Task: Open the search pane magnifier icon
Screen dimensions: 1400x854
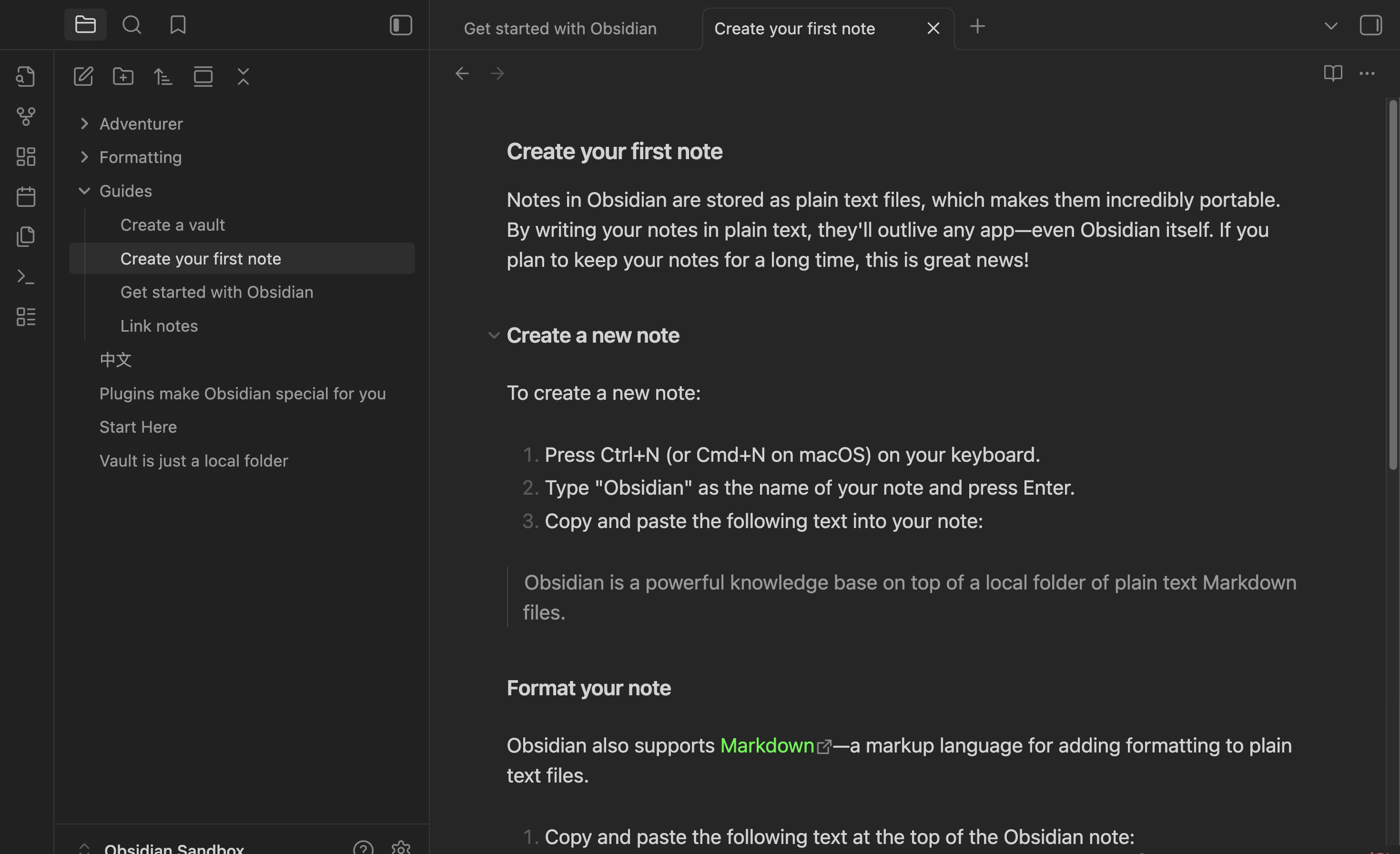Action: click(132, 25)
